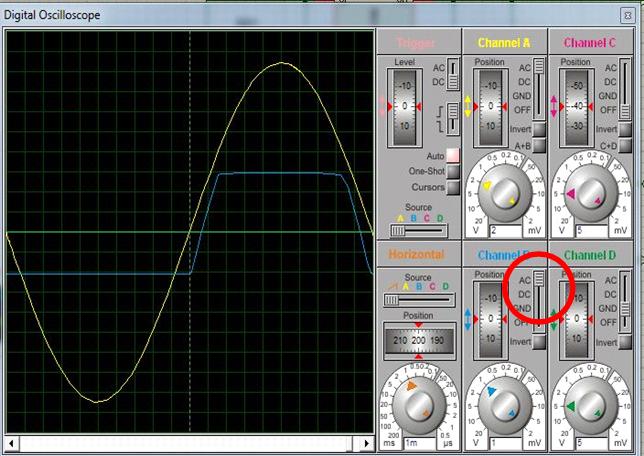Click Channel D Position thumbwheel
This screenshot has width=644, height=456.
click(577, 319)
